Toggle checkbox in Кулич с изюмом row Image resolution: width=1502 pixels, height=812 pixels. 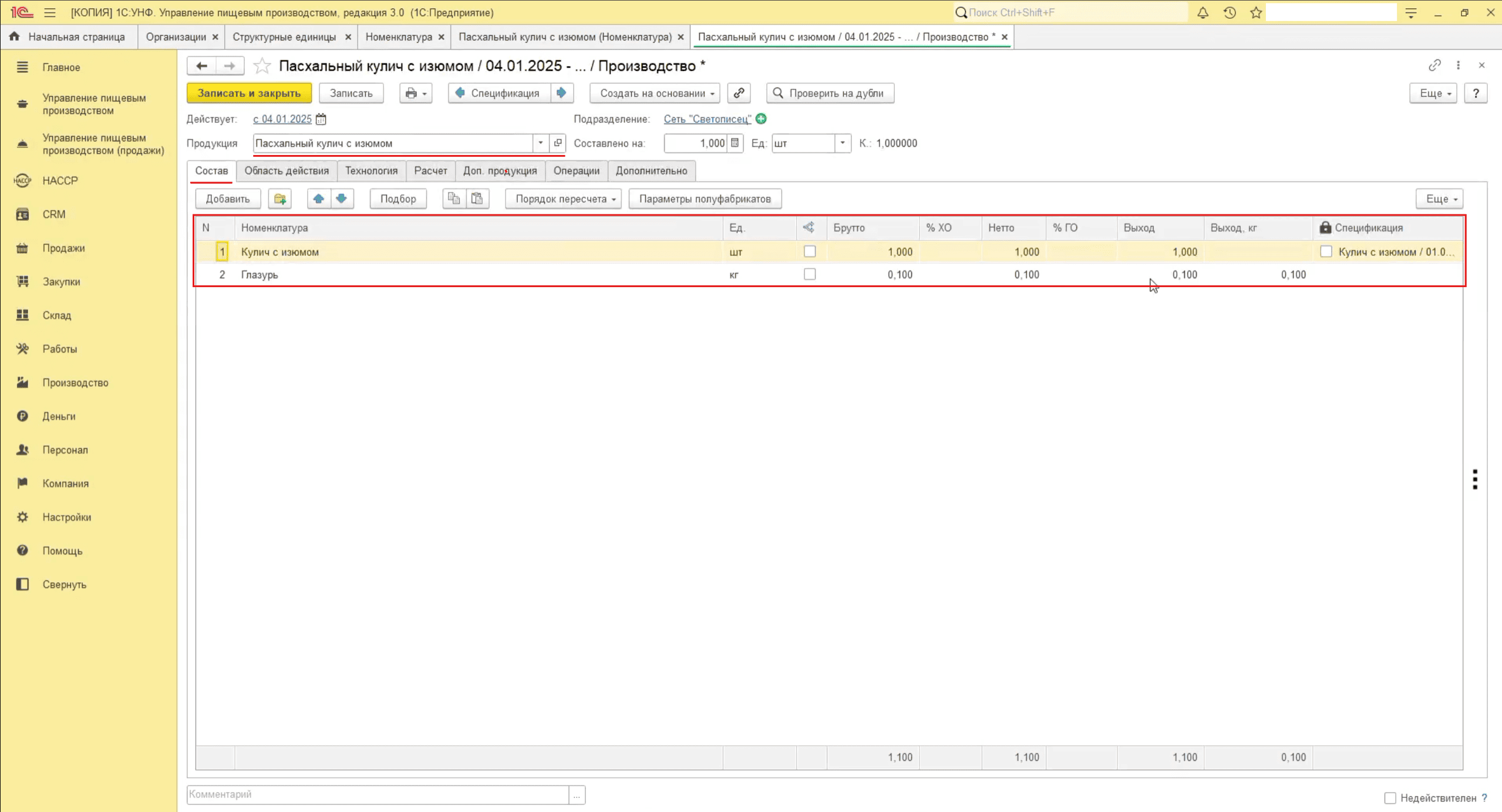coord(810,251)
